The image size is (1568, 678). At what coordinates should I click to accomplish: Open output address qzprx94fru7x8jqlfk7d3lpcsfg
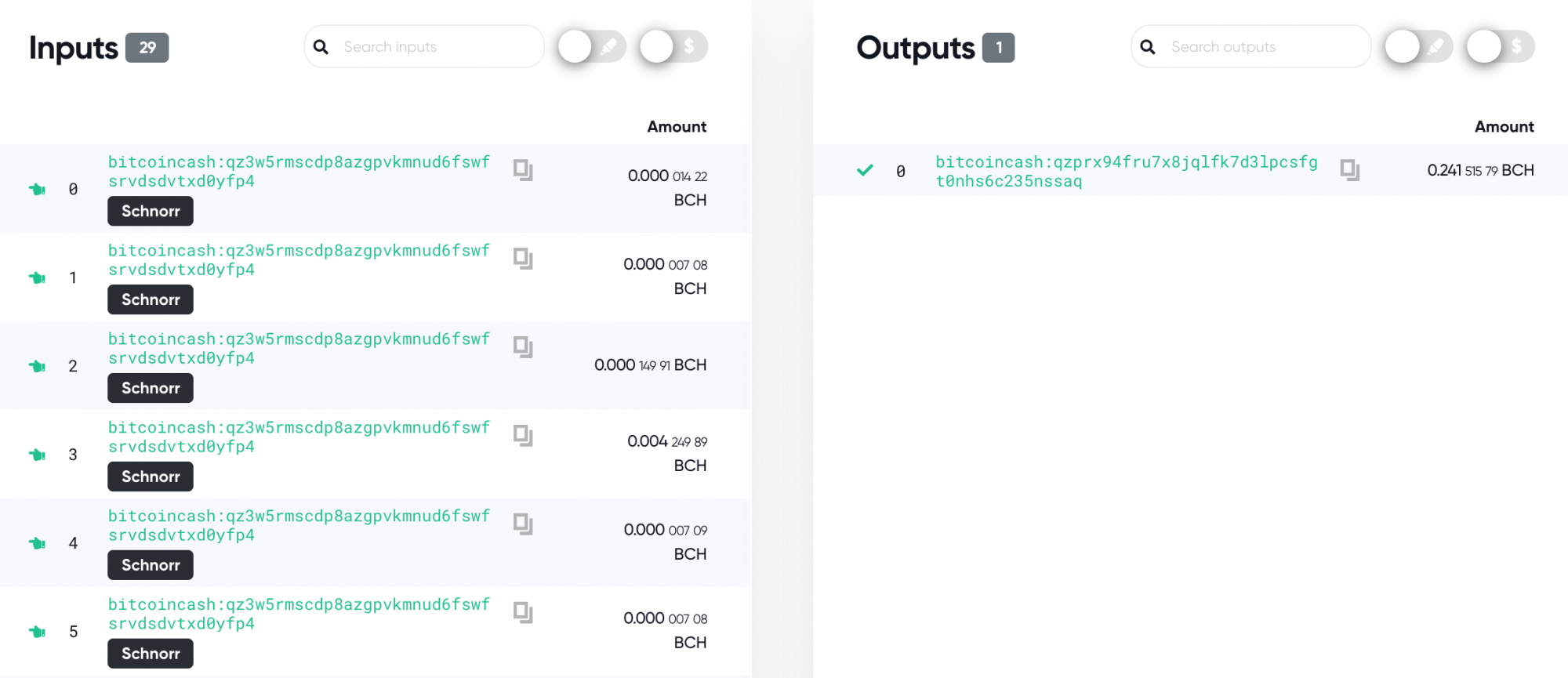pos(1127,172)
